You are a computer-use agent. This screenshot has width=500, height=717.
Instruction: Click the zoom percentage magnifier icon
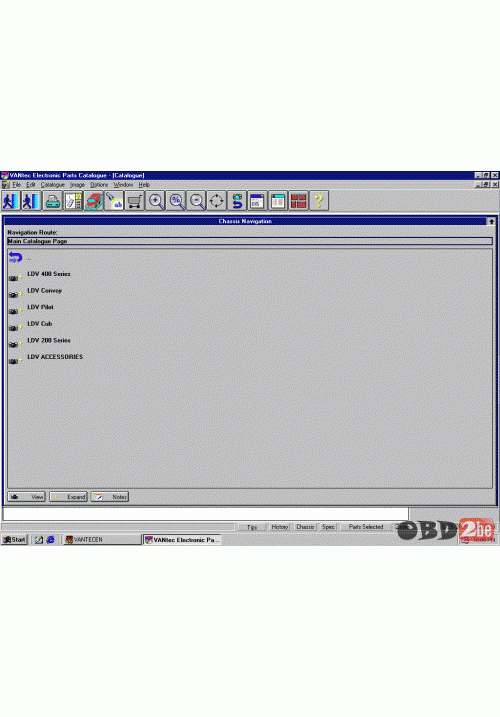[x=176, y=201]
